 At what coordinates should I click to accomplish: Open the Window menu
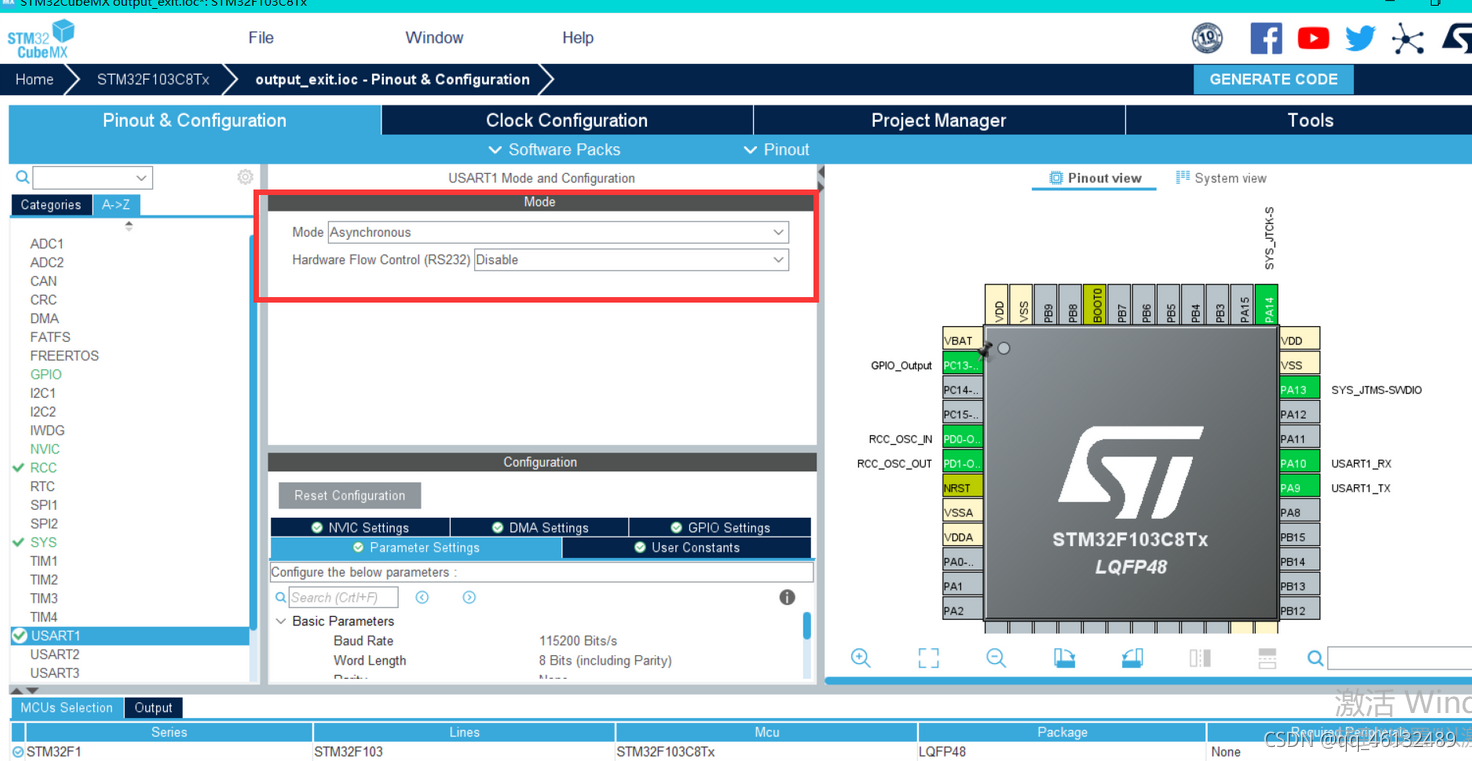(x=434, y=38)
